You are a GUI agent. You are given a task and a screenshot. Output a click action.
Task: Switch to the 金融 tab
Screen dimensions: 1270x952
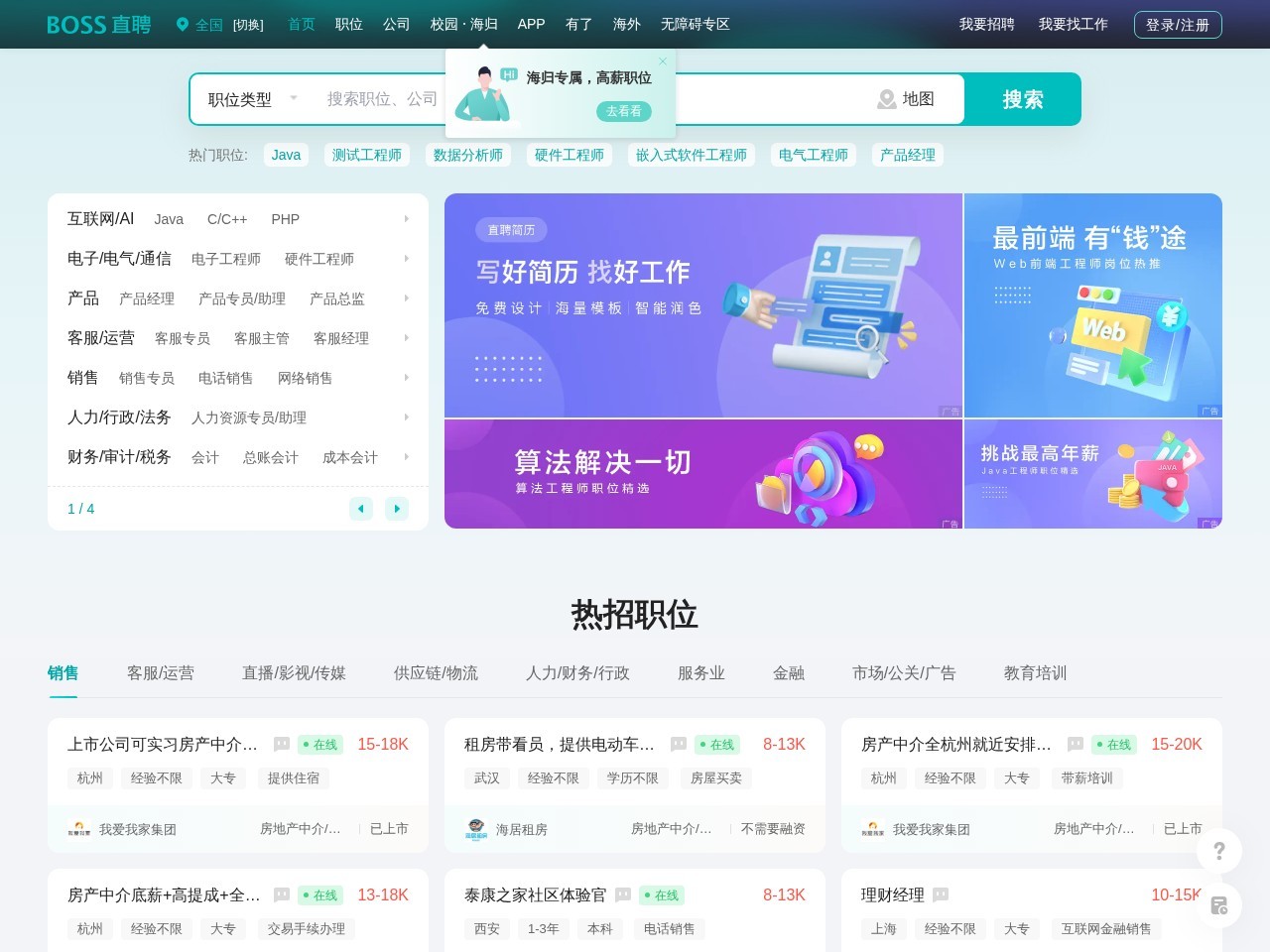[x=789, y=673]
